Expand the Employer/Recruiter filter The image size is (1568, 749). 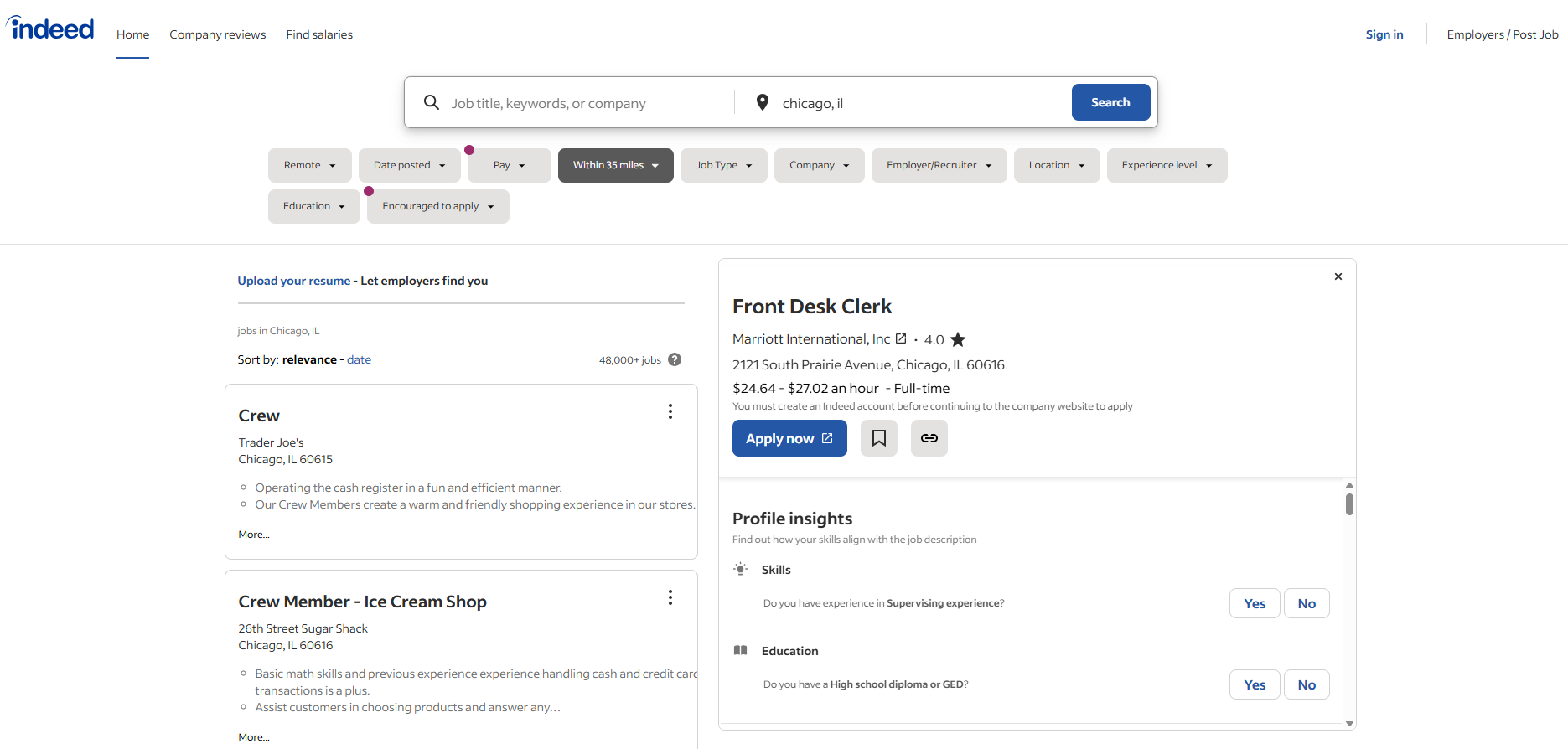pos(939,165)
